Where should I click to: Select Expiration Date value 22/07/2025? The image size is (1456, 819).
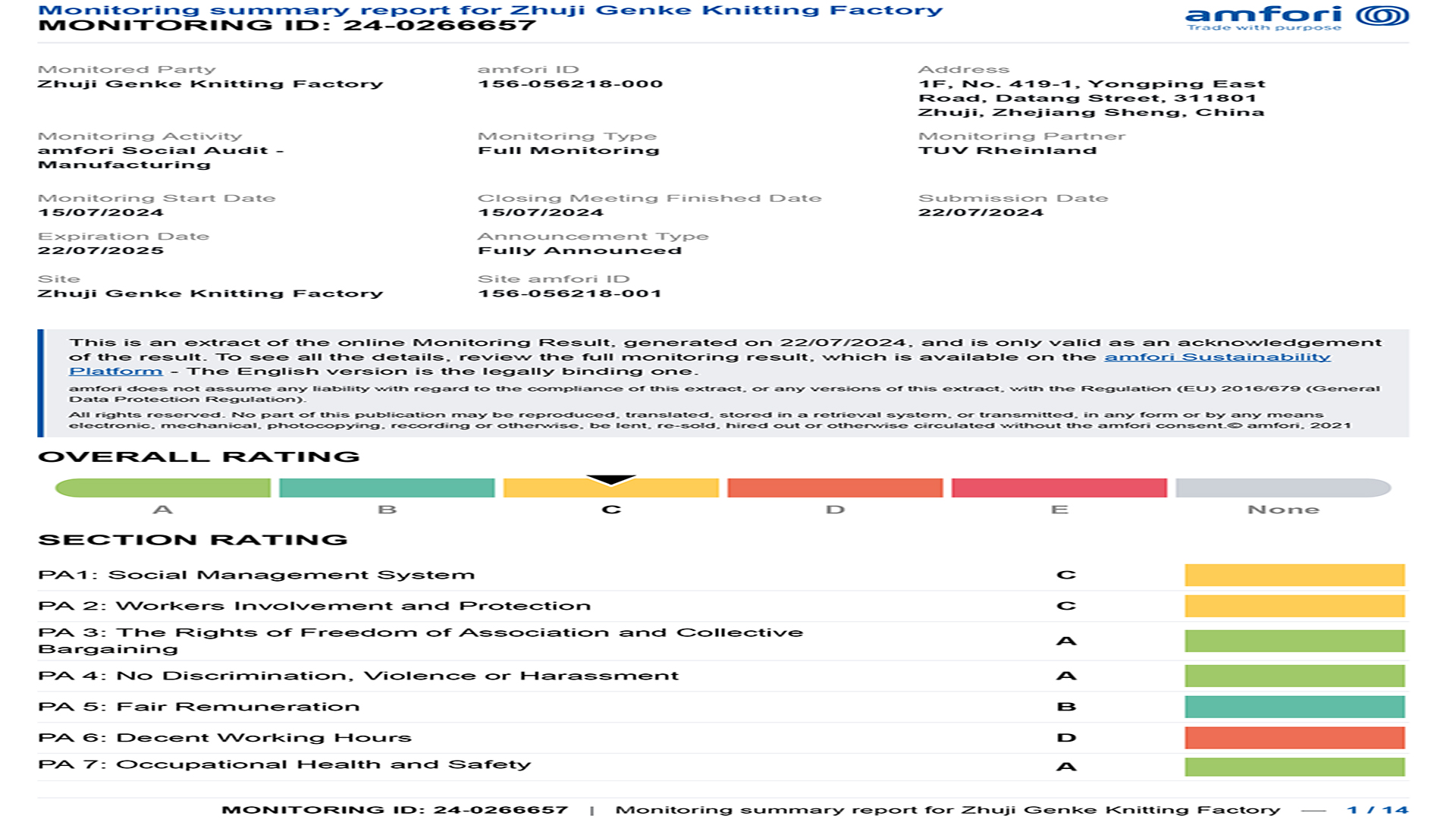click(101, 250)
